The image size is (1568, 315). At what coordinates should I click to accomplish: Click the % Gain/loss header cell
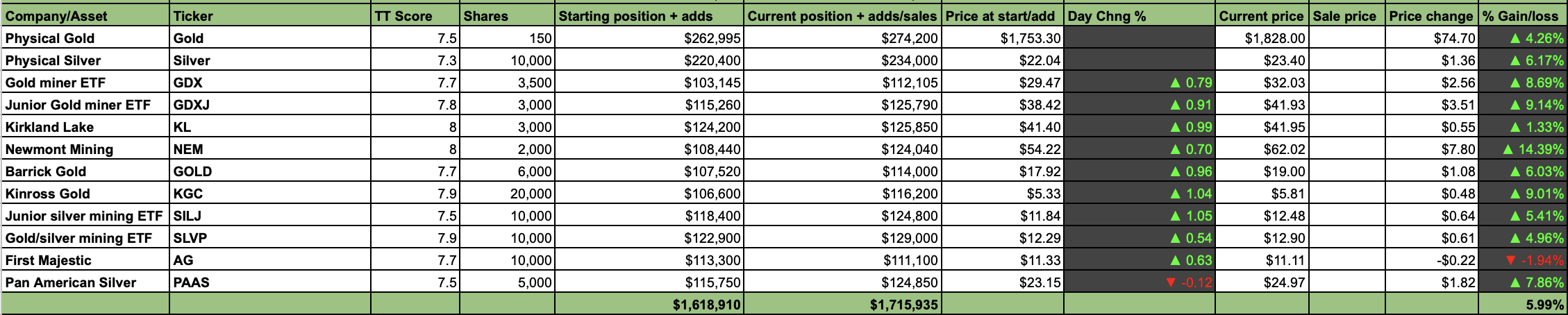(1522, 15)
